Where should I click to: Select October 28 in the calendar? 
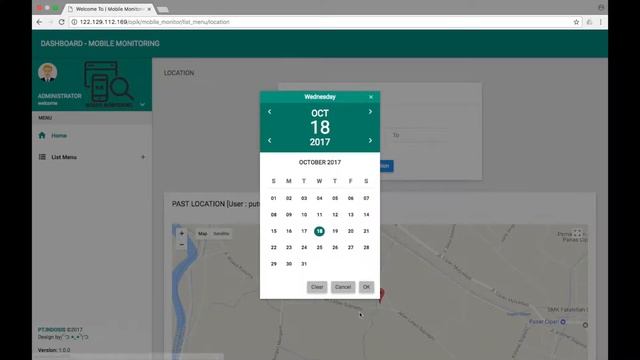[366, 247]
